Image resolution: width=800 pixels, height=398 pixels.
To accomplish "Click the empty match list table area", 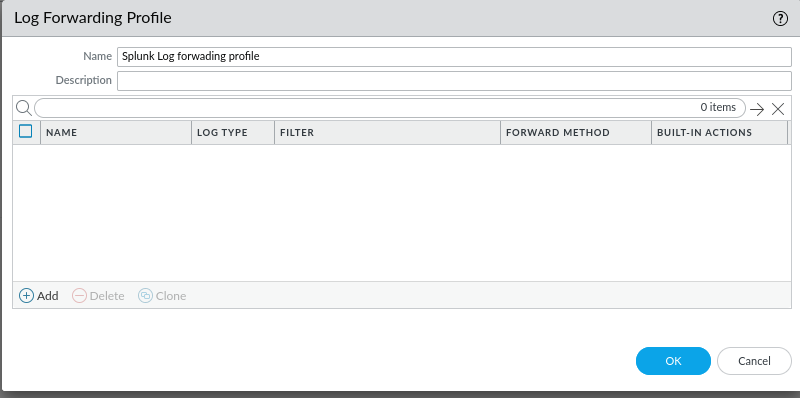I will (x=402, y=213).
